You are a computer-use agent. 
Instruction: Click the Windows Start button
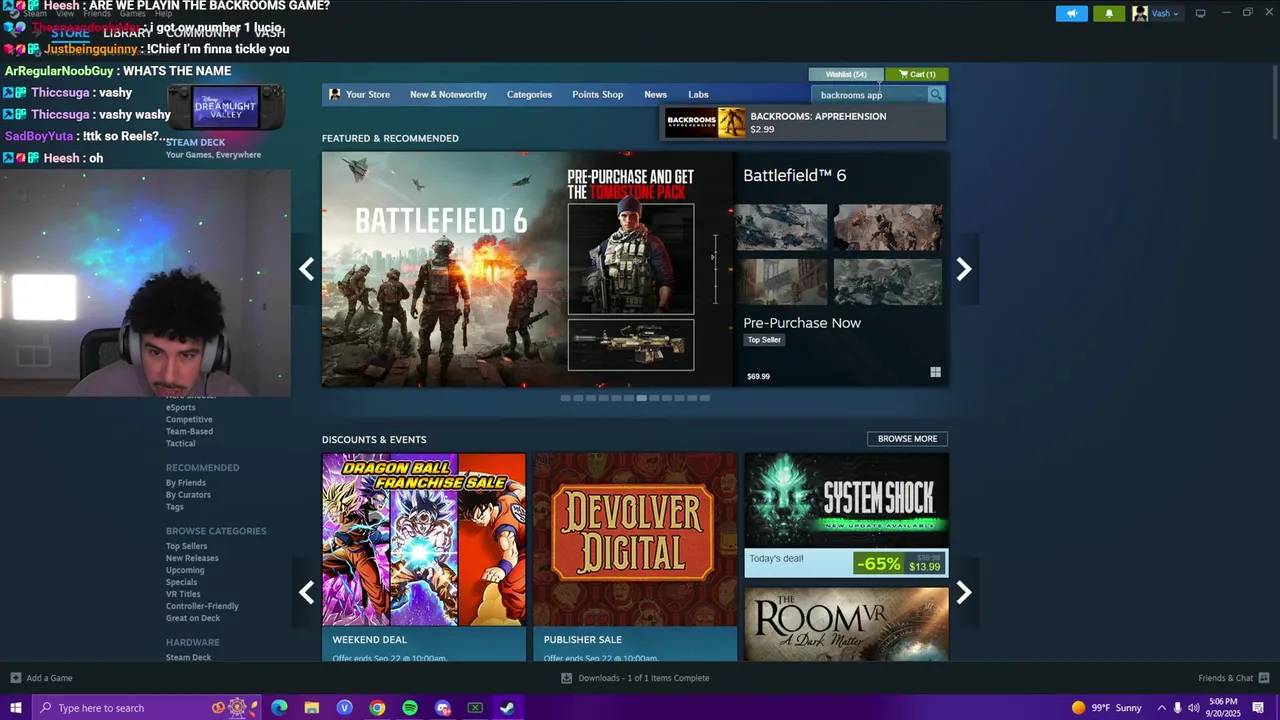point(15,708)
